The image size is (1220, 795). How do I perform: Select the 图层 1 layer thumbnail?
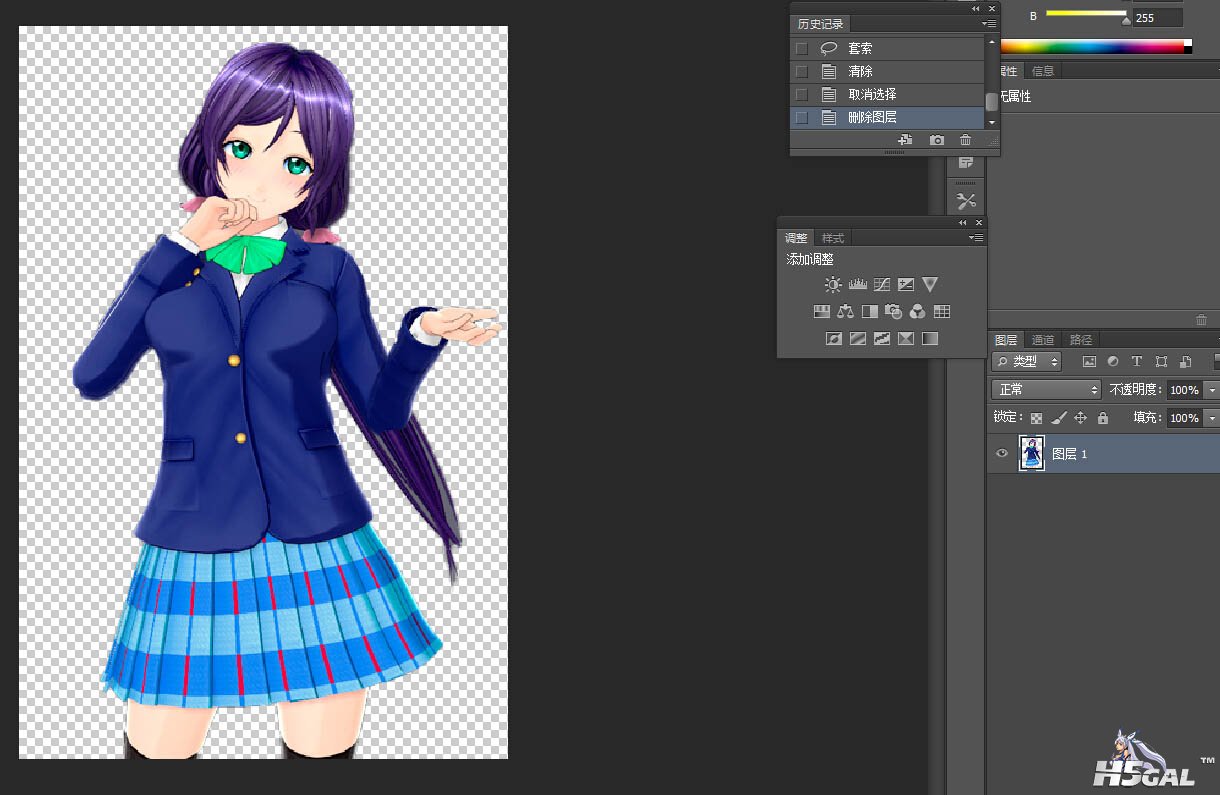click(1031, 454)
